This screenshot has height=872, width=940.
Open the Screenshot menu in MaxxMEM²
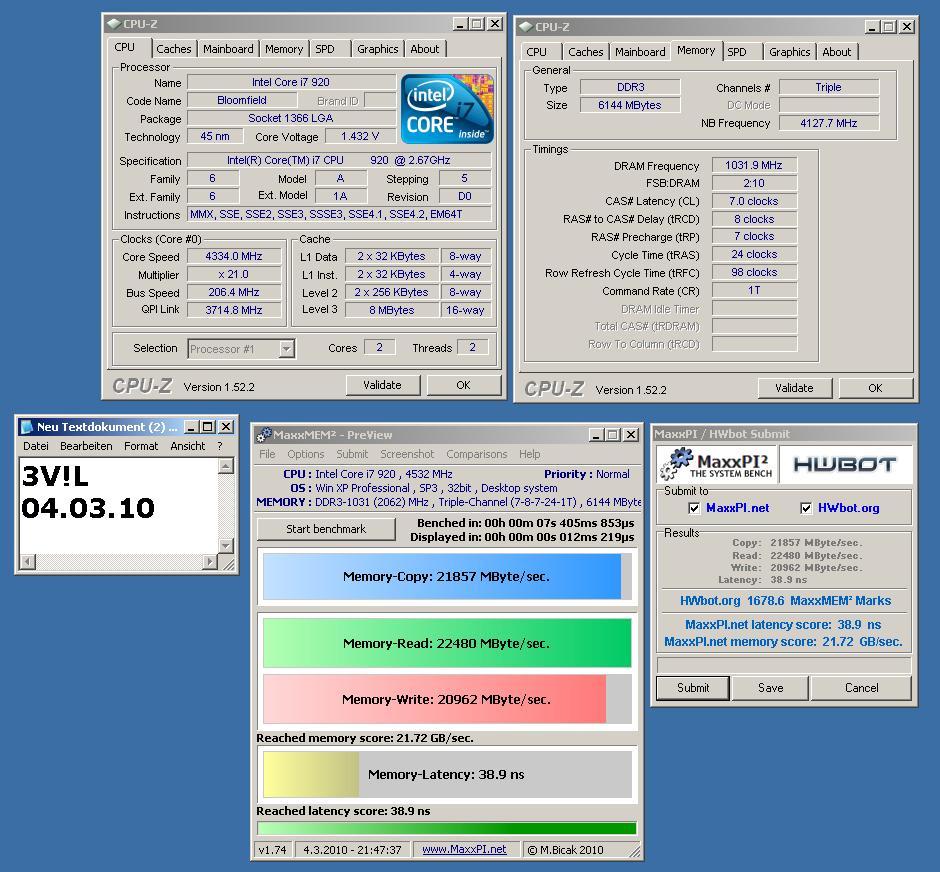coord(407,454)
